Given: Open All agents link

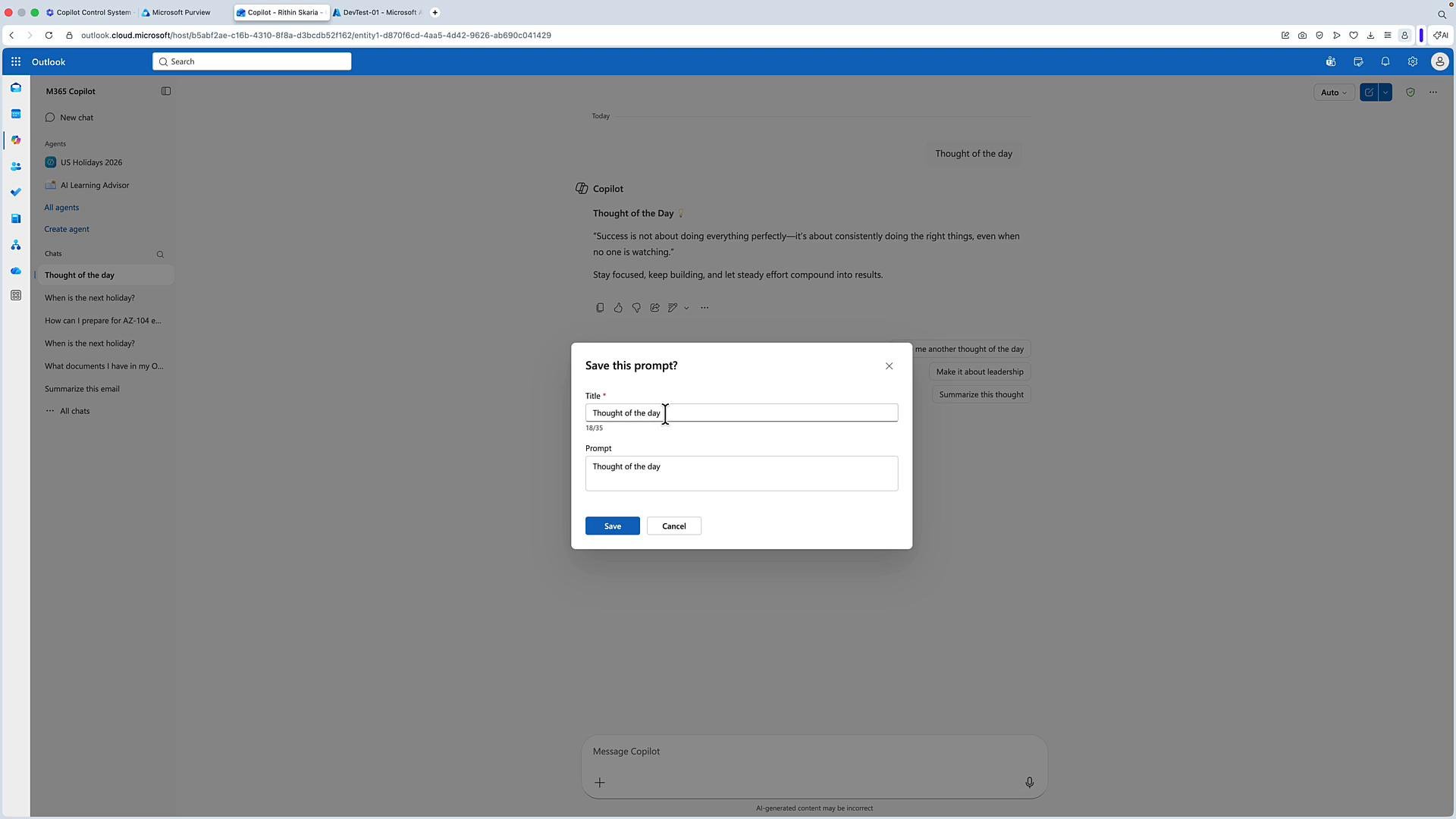Looking at the screenshot, I should (x=61, y=208).
